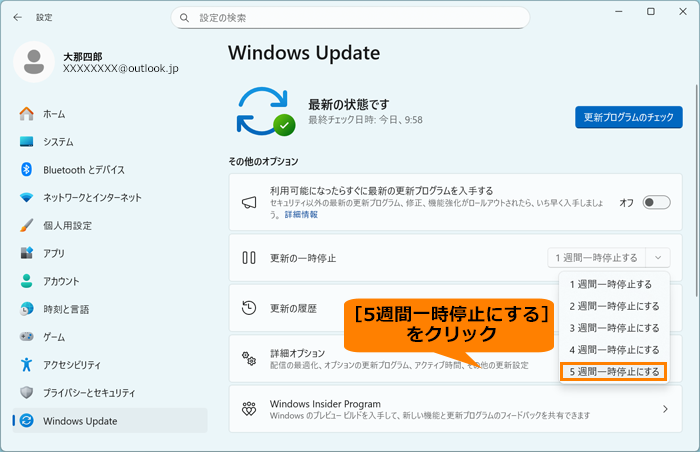700x452 pixels.
Task: Click the gears icon beside 詳細オプション
Action: [249, 358]
